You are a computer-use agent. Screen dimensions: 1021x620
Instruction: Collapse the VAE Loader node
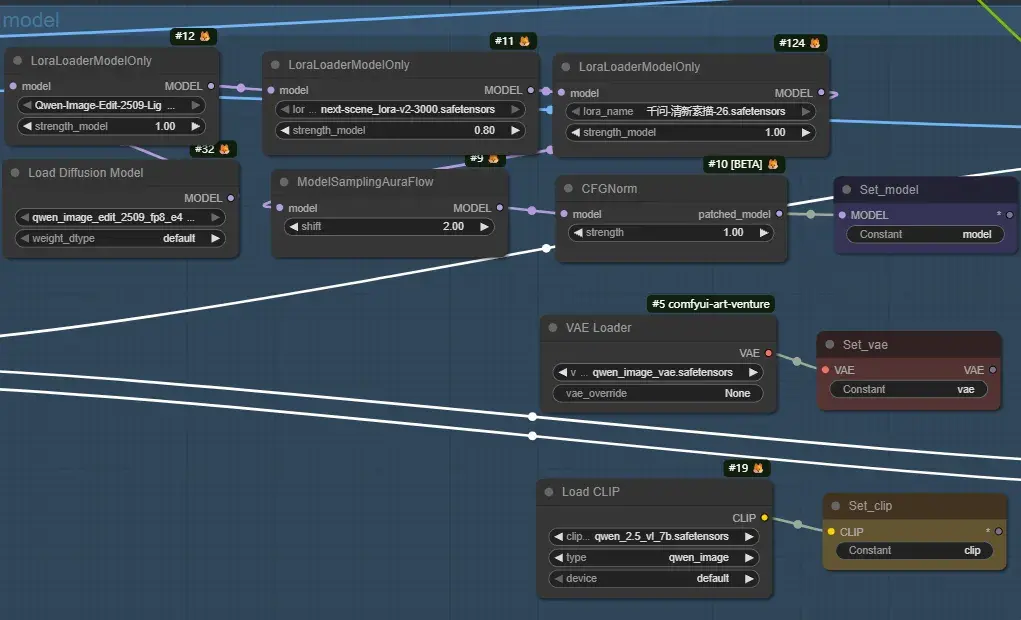click(553, 328)
